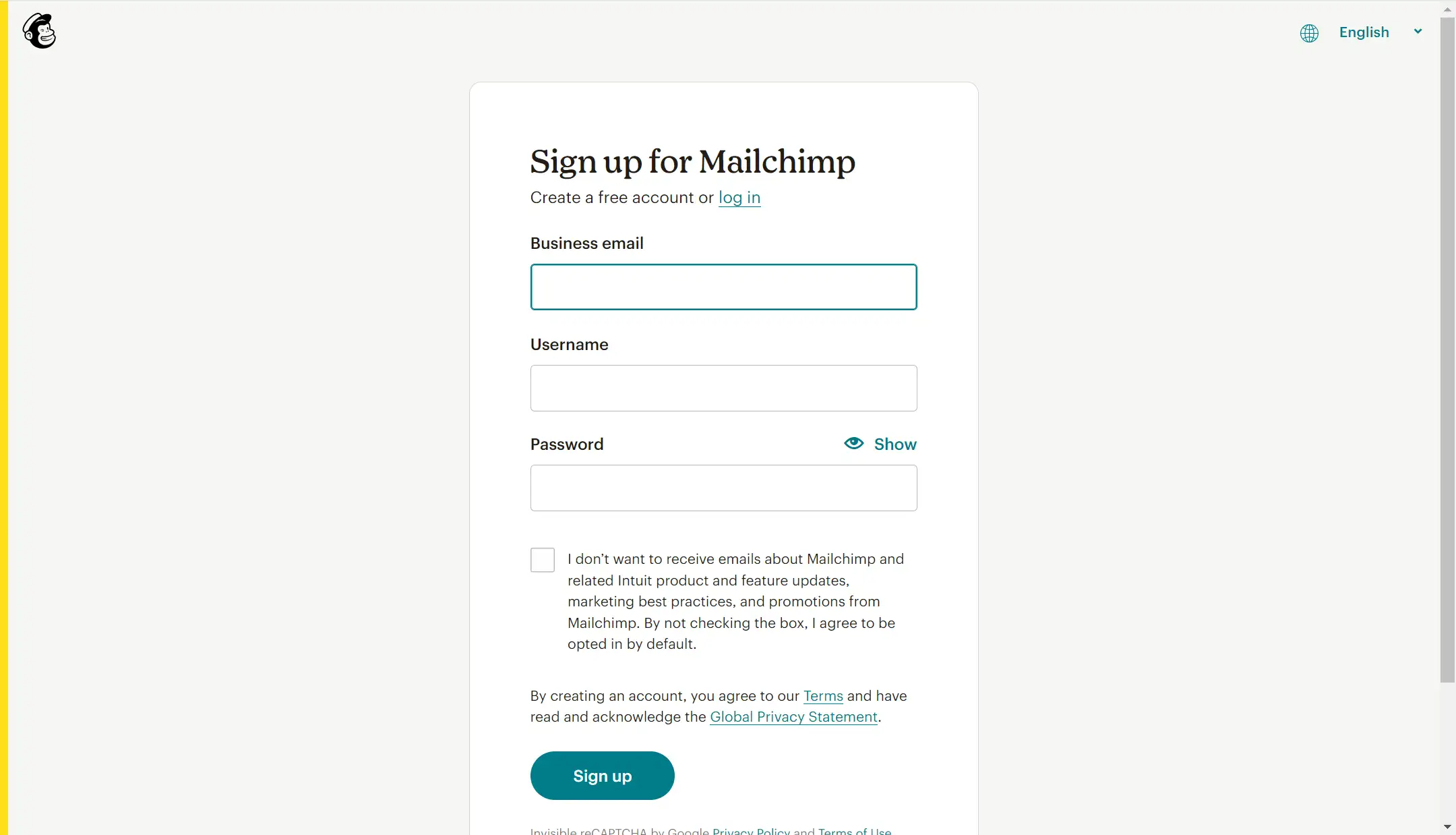Click into the Username field
Screen dimensions: 1456x835
click(x=723, y=388)
